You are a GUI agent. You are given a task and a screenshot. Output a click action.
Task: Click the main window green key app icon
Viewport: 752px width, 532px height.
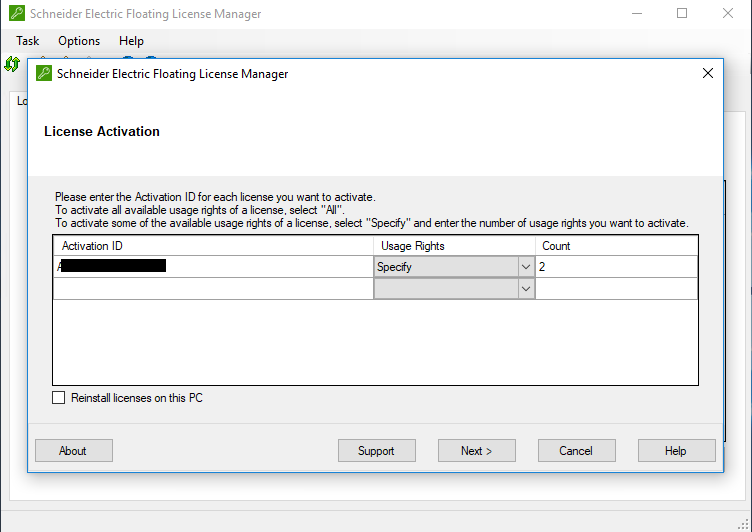point(17,13)
